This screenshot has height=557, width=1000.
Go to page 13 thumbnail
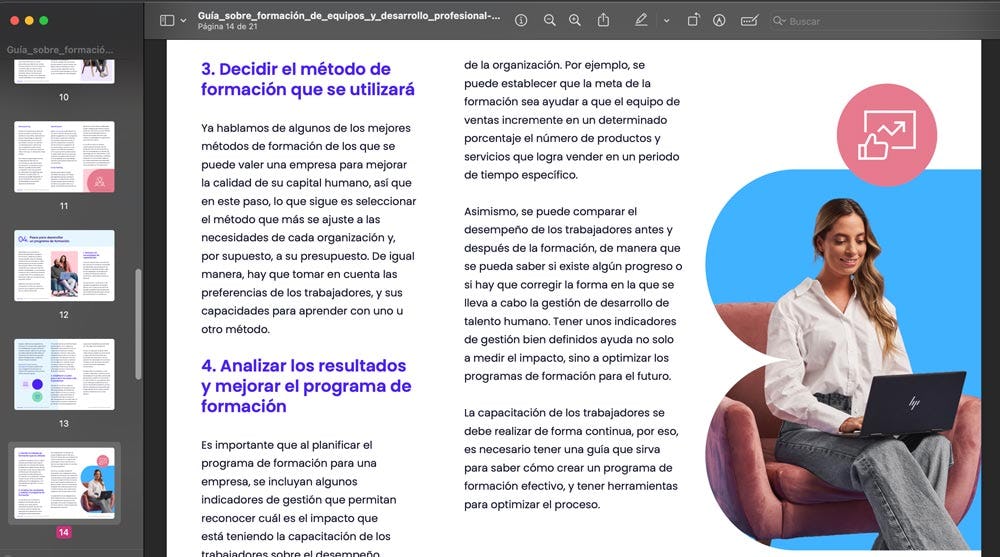coord(64,375)
